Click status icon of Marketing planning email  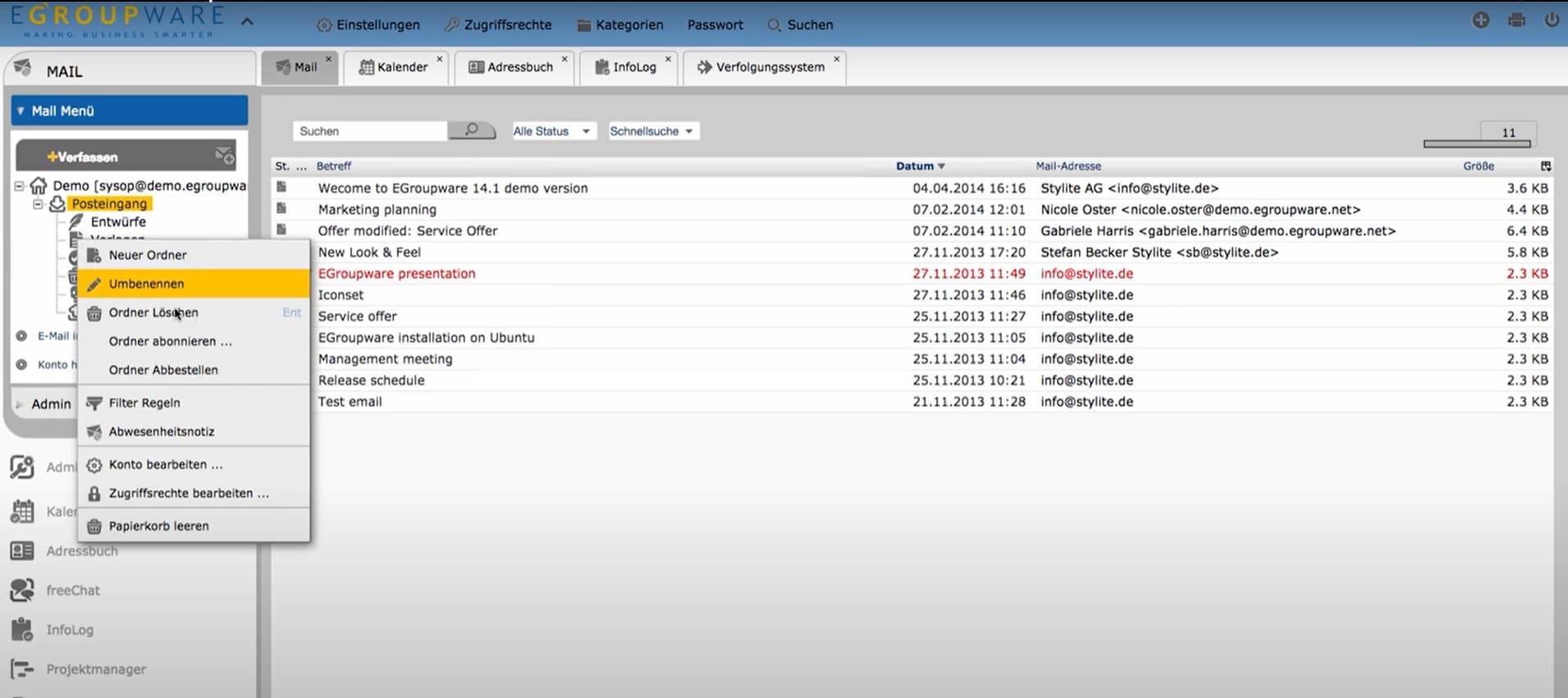click(x=281, y=208)
